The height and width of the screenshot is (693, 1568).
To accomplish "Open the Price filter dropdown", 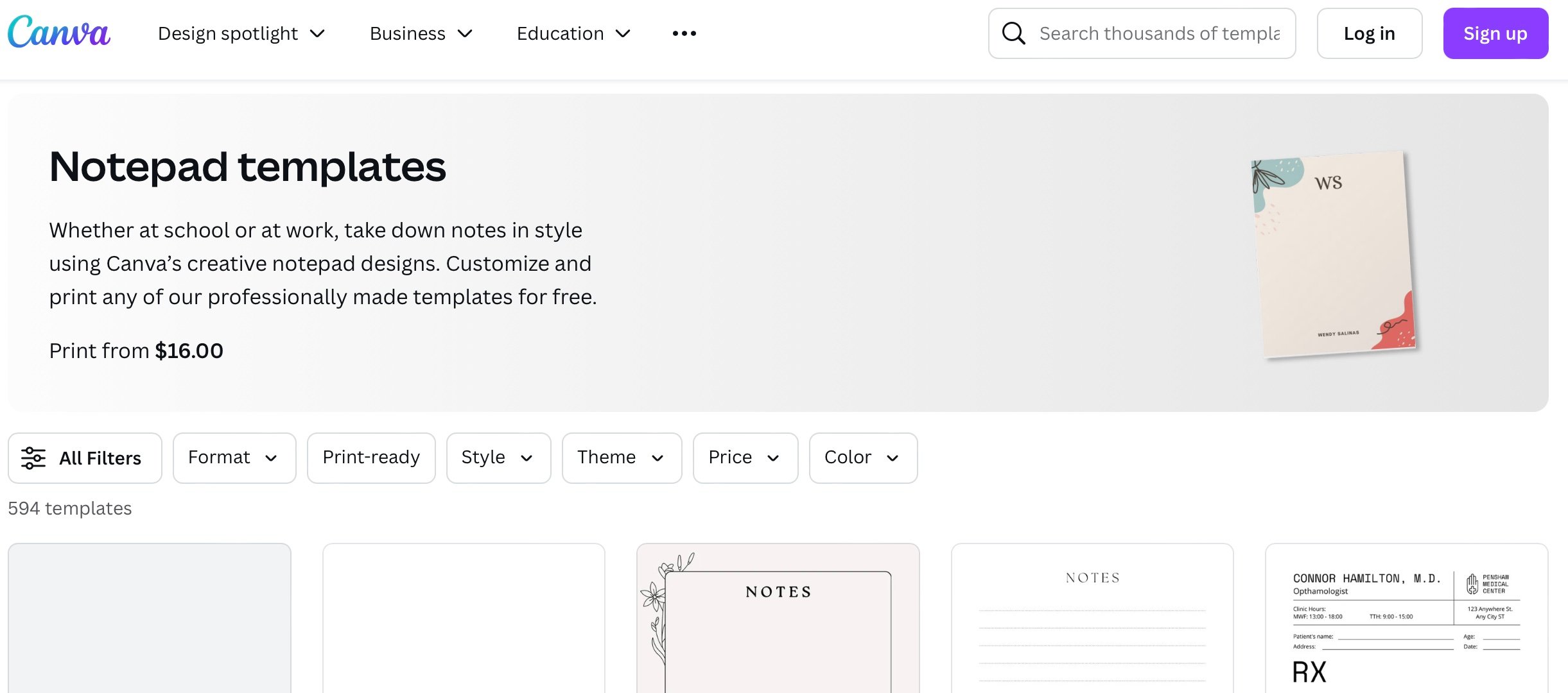I will pyautogui.click(x=745, y=458).
